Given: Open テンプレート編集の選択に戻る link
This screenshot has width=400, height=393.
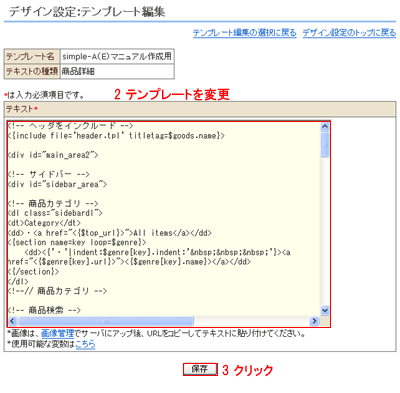Looking at the screenshot, I should (245, 33).
